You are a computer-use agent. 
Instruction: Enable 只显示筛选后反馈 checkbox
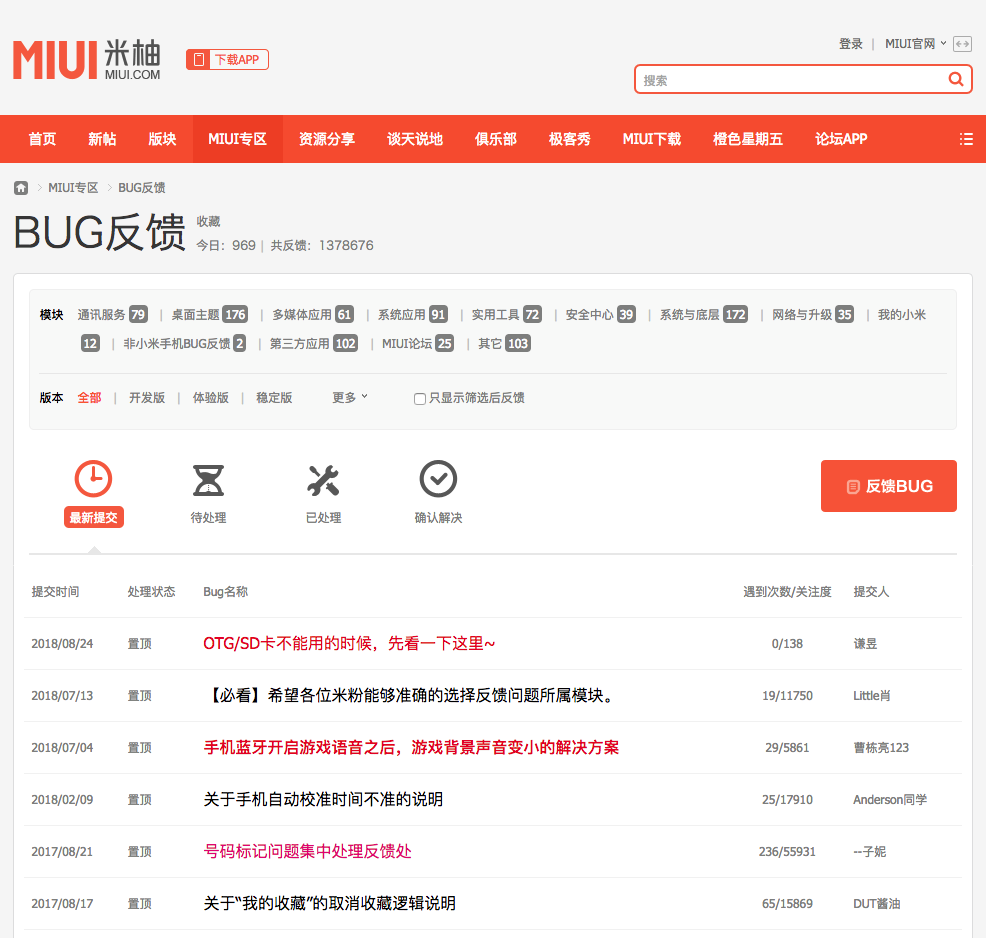tap(420, 399)
